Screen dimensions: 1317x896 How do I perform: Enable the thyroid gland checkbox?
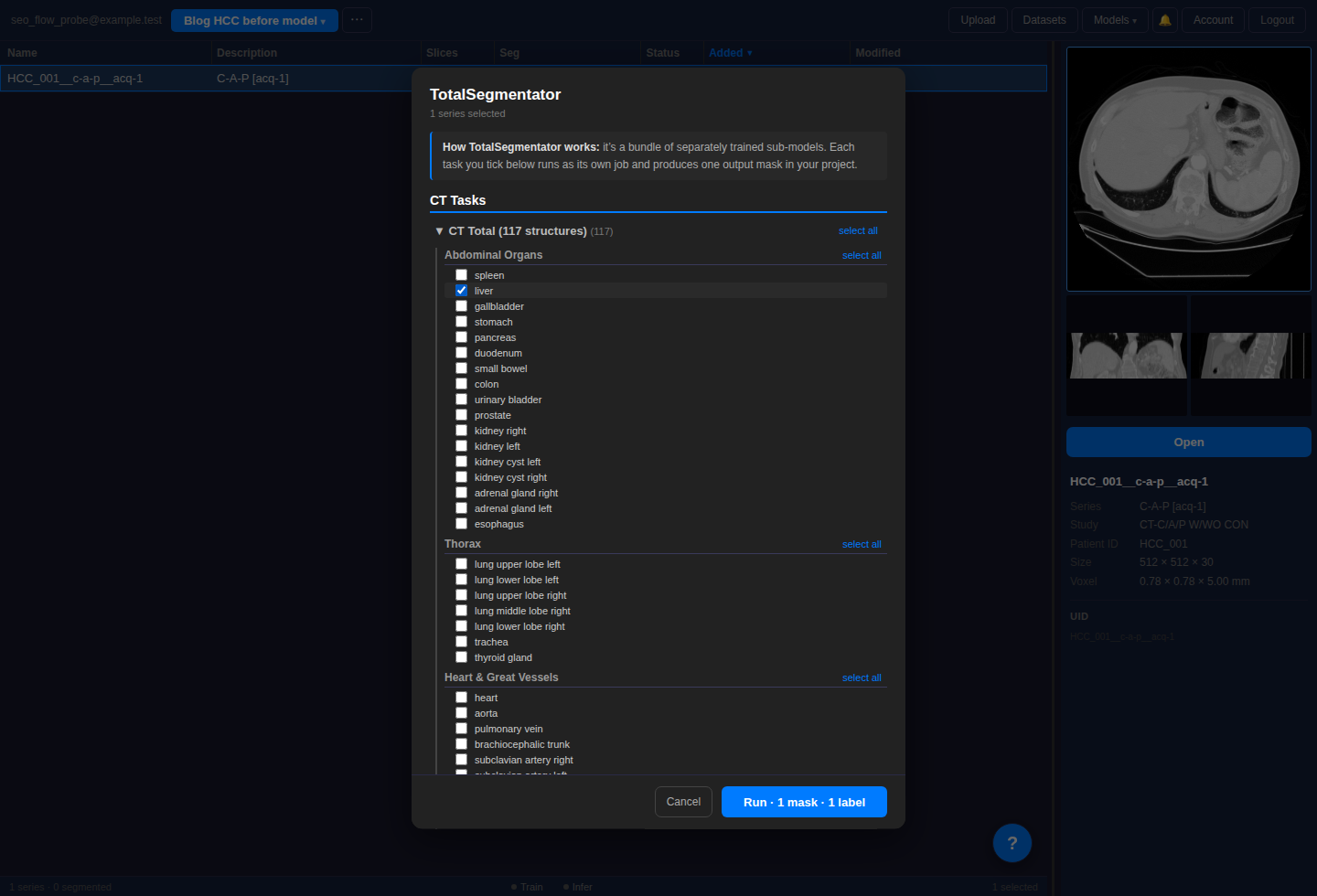click(x=462, y=657)
